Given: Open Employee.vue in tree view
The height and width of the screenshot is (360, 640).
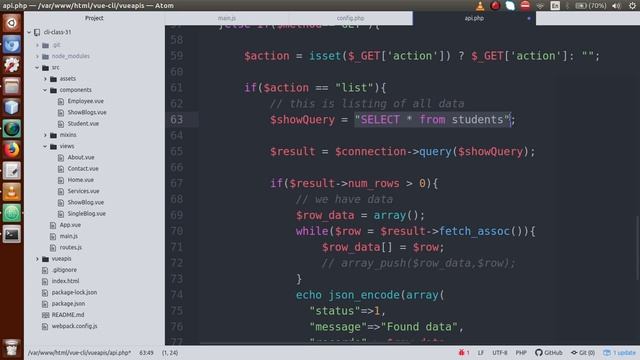Looking at the screenshot, I should click(x=85, y=101).
